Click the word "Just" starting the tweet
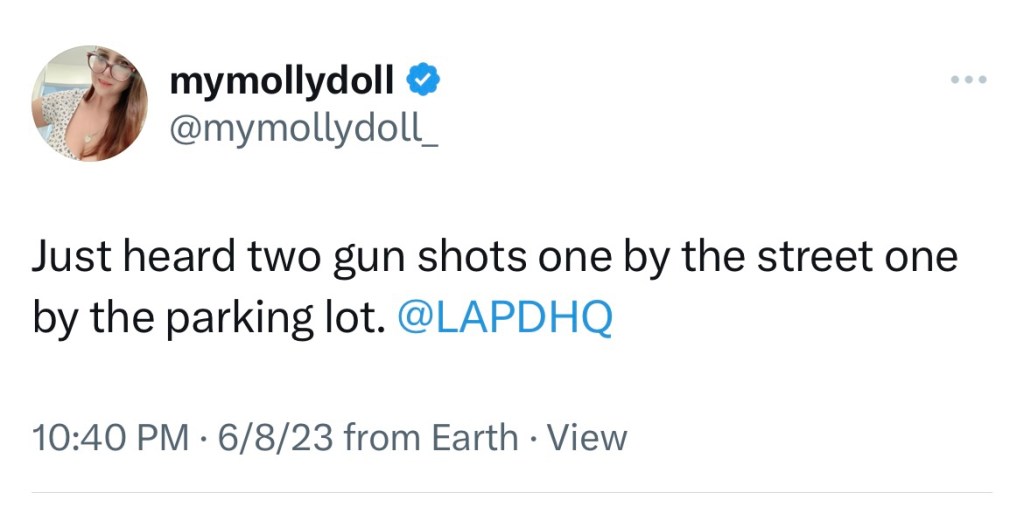 [72, 259]
